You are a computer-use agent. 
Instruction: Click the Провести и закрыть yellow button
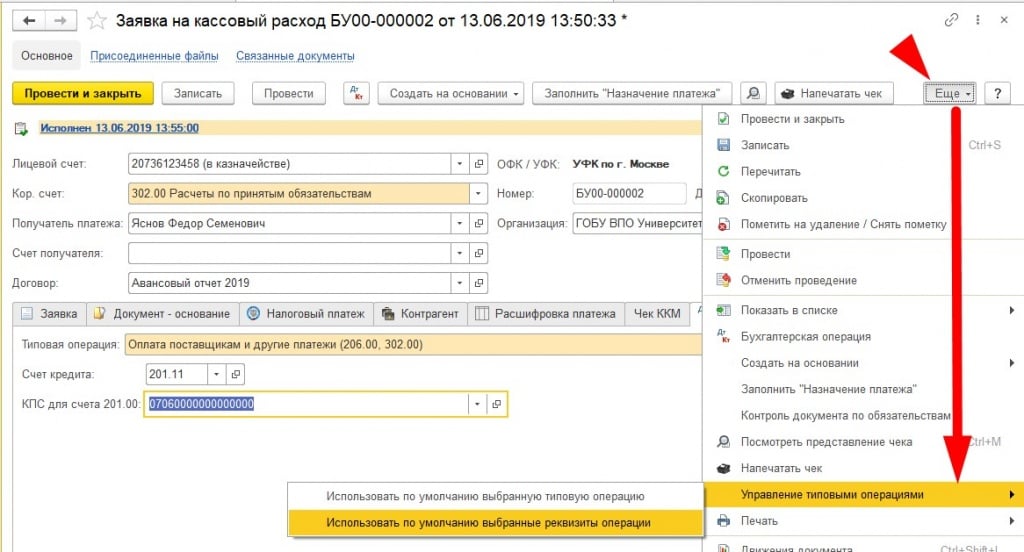tap(83, 93)
